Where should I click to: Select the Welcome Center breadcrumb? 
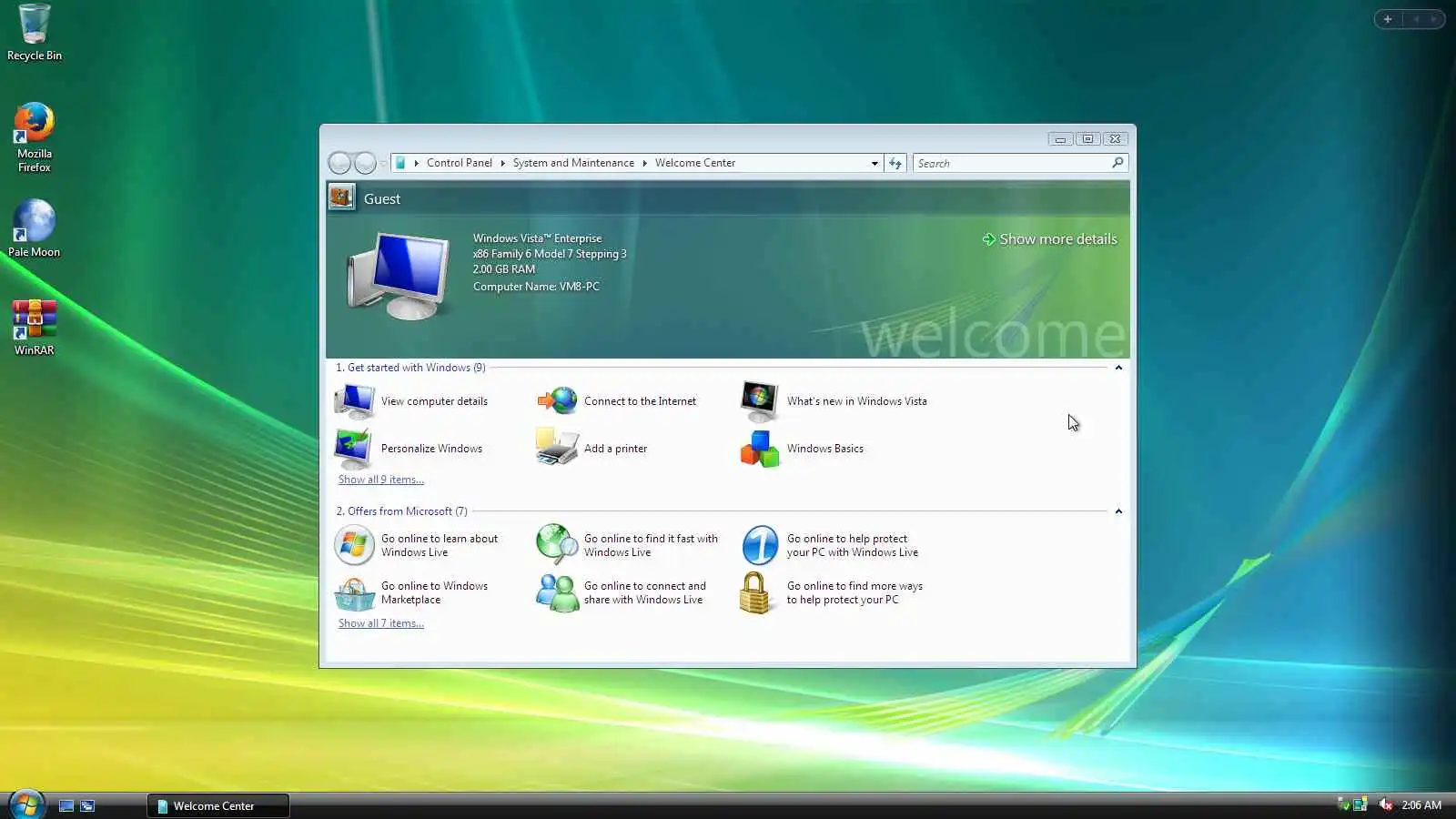(x=695, y=163)
